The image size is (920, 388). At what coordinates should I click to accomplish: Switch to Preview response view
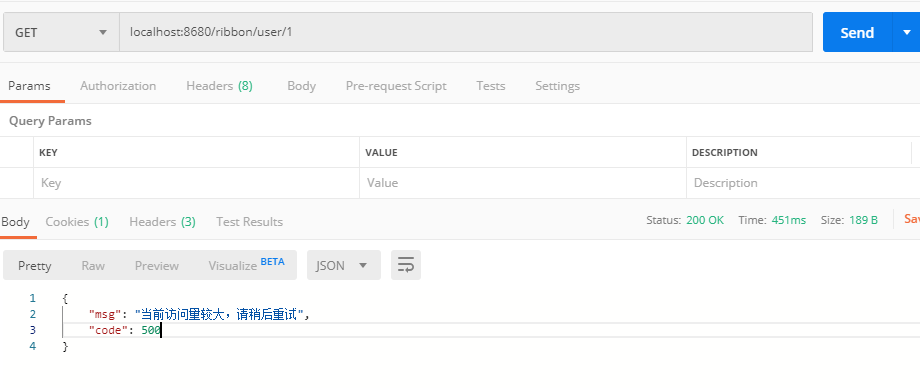click(157, 265)
